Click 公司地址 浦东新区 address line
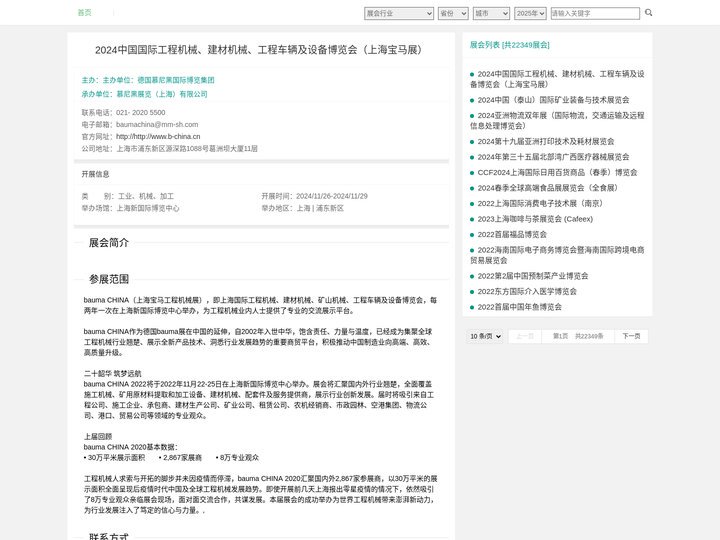 (169, 148)
